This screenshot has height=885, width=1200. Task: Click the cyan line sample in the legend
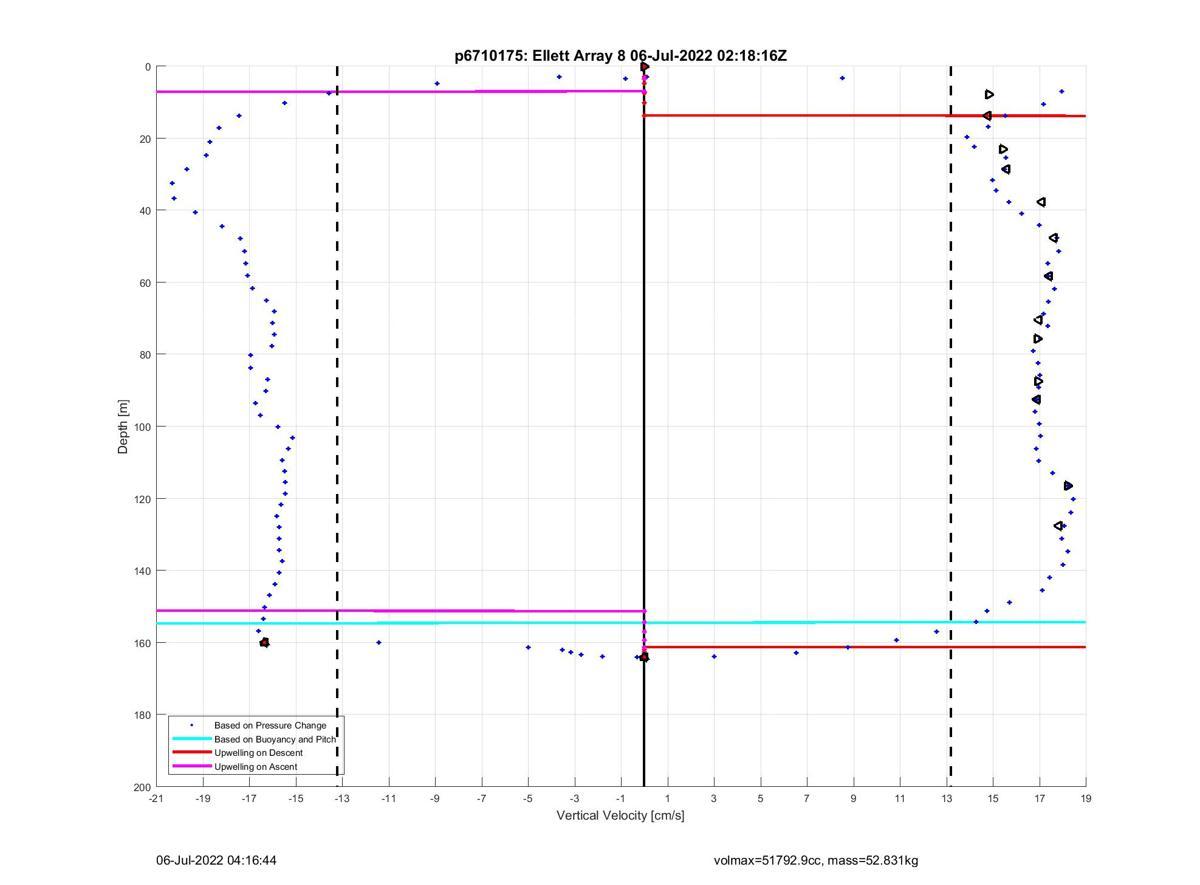tap(192, 739)
